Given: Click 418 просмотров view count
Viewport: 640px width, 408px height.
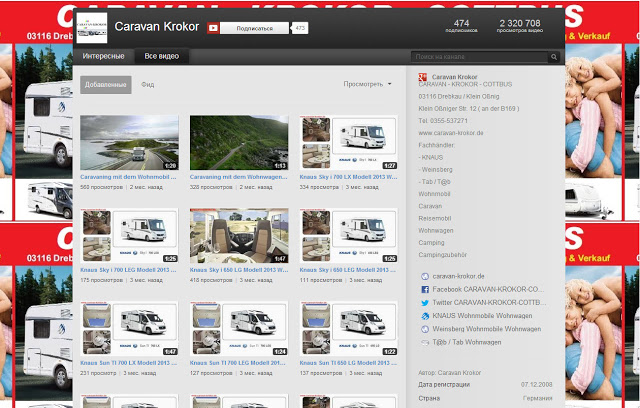Looking at the screenshot, I should (211, 280).
